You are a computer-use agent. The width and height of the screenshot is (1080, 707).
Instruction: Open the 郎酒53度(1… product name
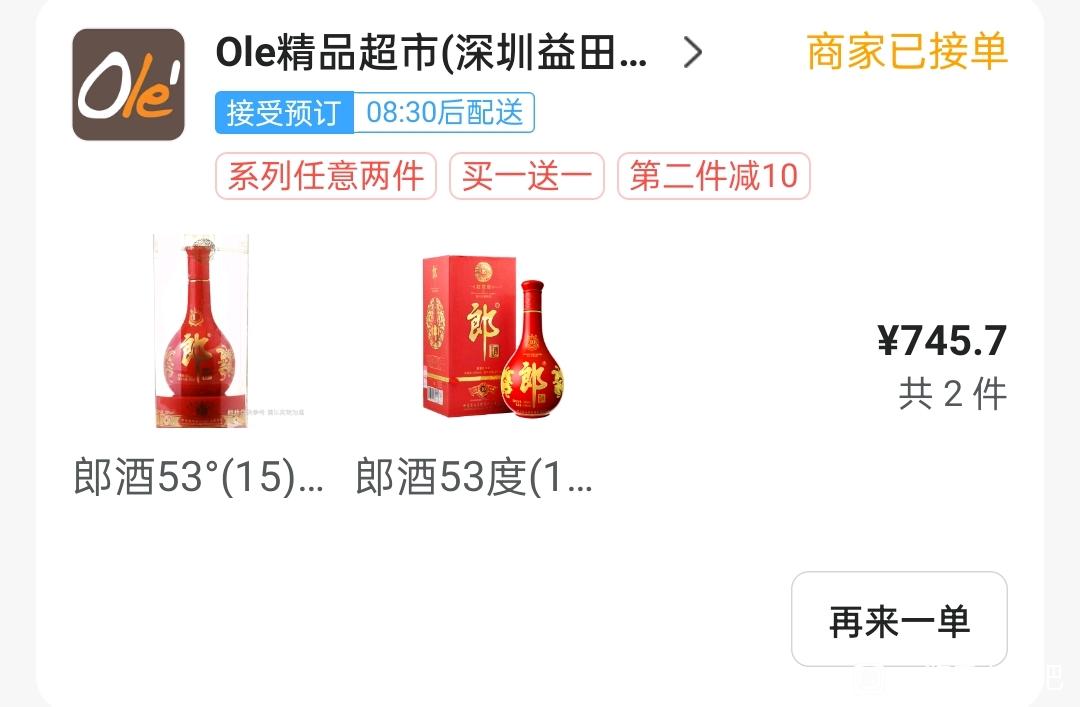(x=474, y=477)
